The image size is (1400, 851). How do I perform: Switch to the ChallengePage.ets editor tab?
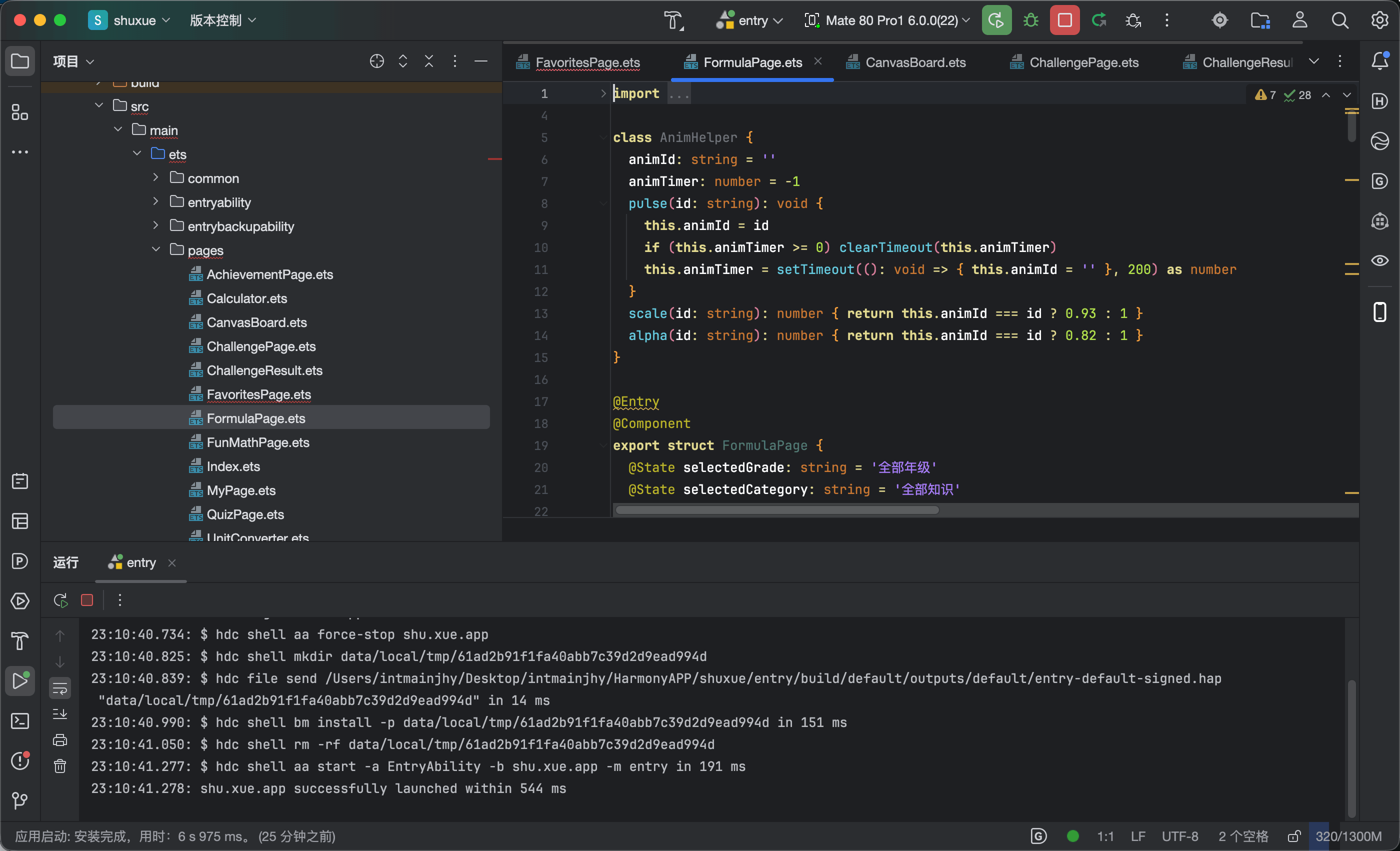(x=1074, y=62)
